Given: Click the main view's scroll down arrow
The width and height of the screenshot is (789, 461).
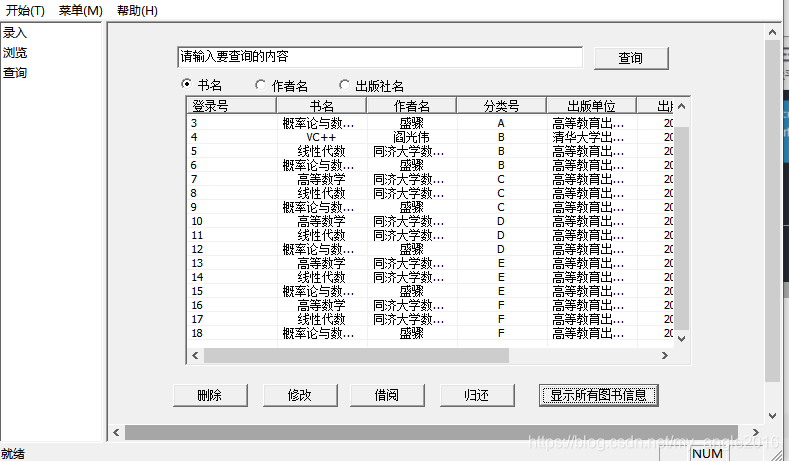Looking at the screenshot, I should 772,416.
